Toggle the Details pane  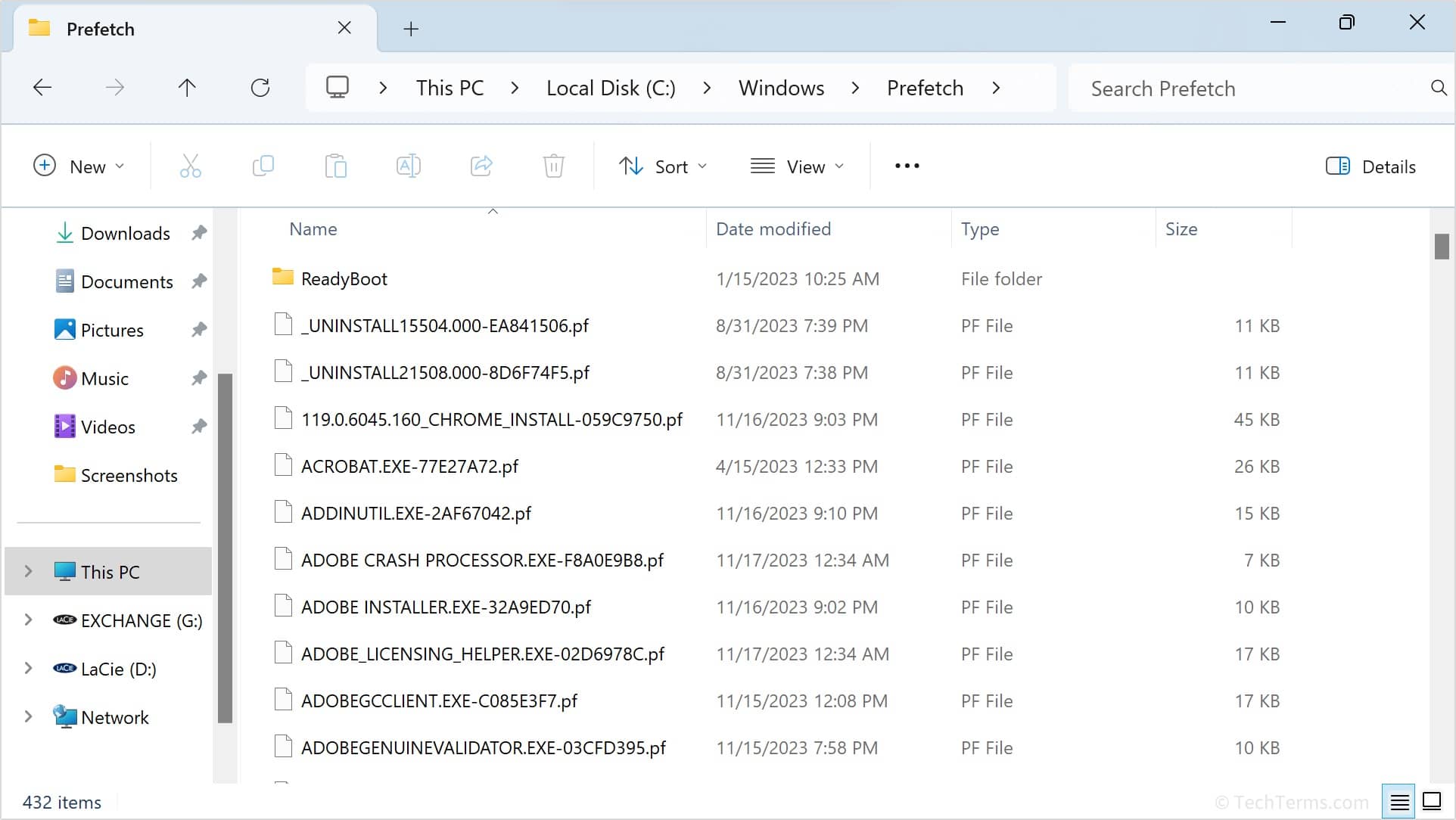[x=1370, y=166]
